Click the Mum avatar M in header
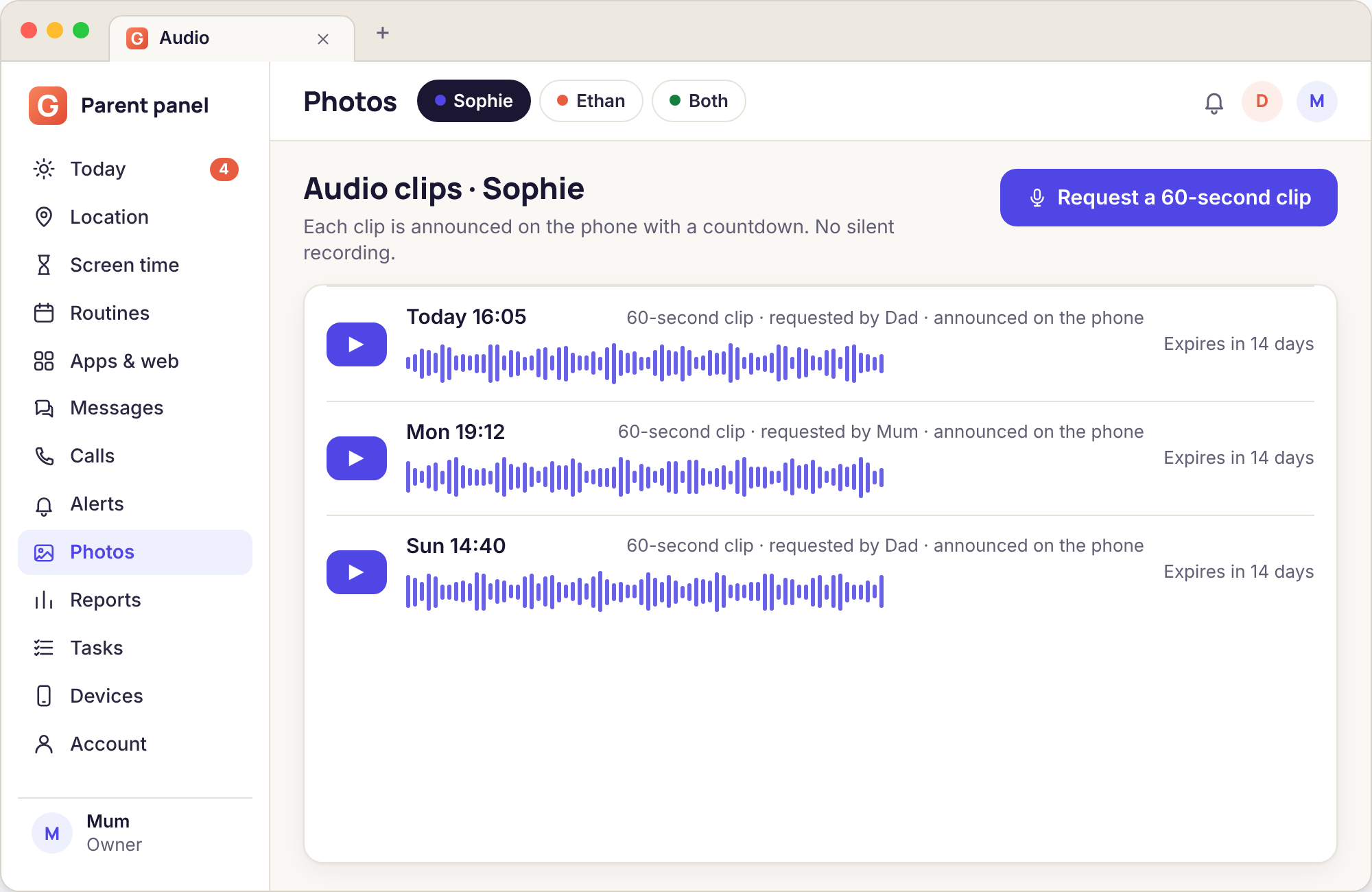1372x892 pixels. pos(1317,102)
